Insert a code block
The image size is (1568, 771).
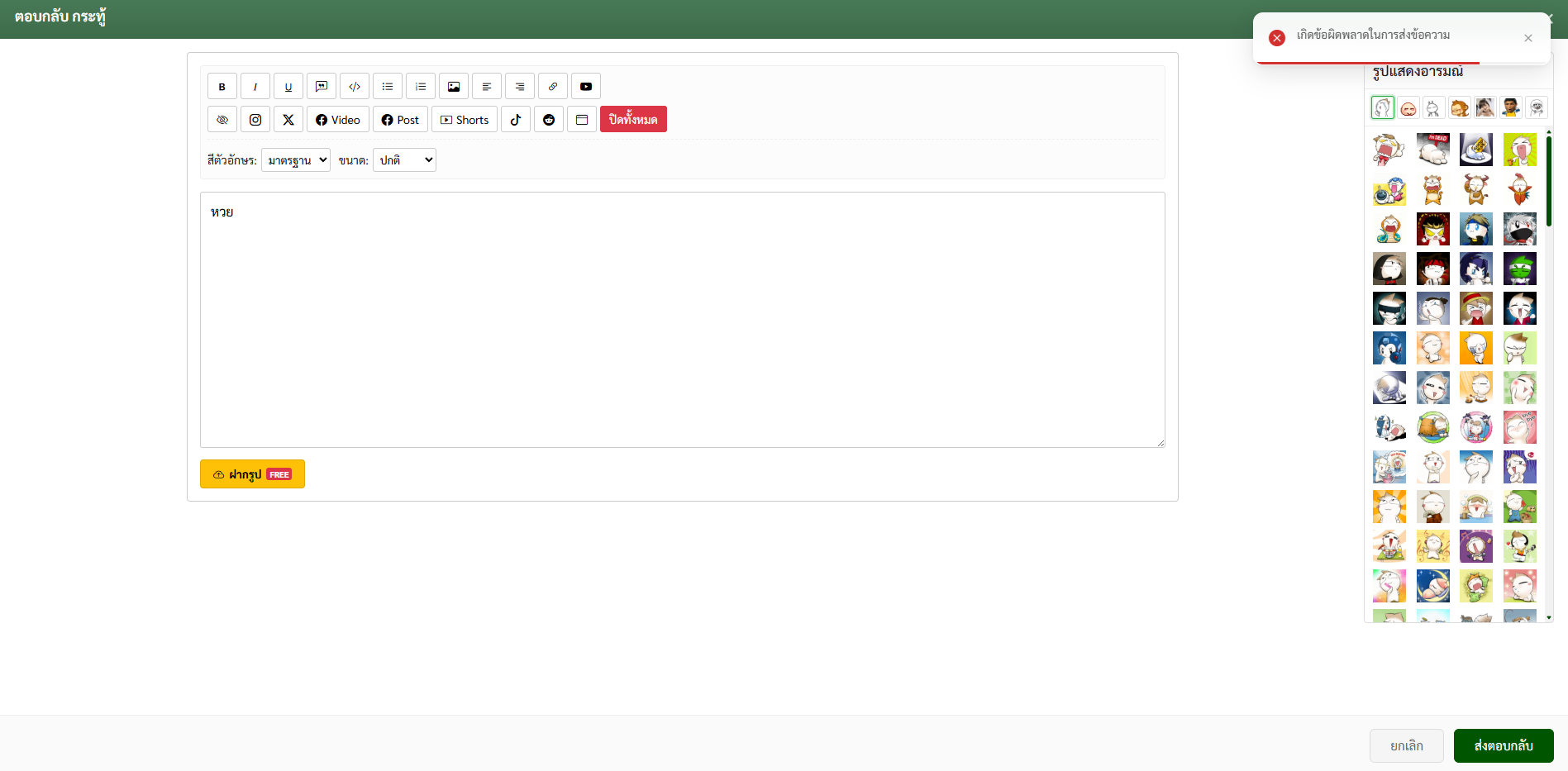355,87
